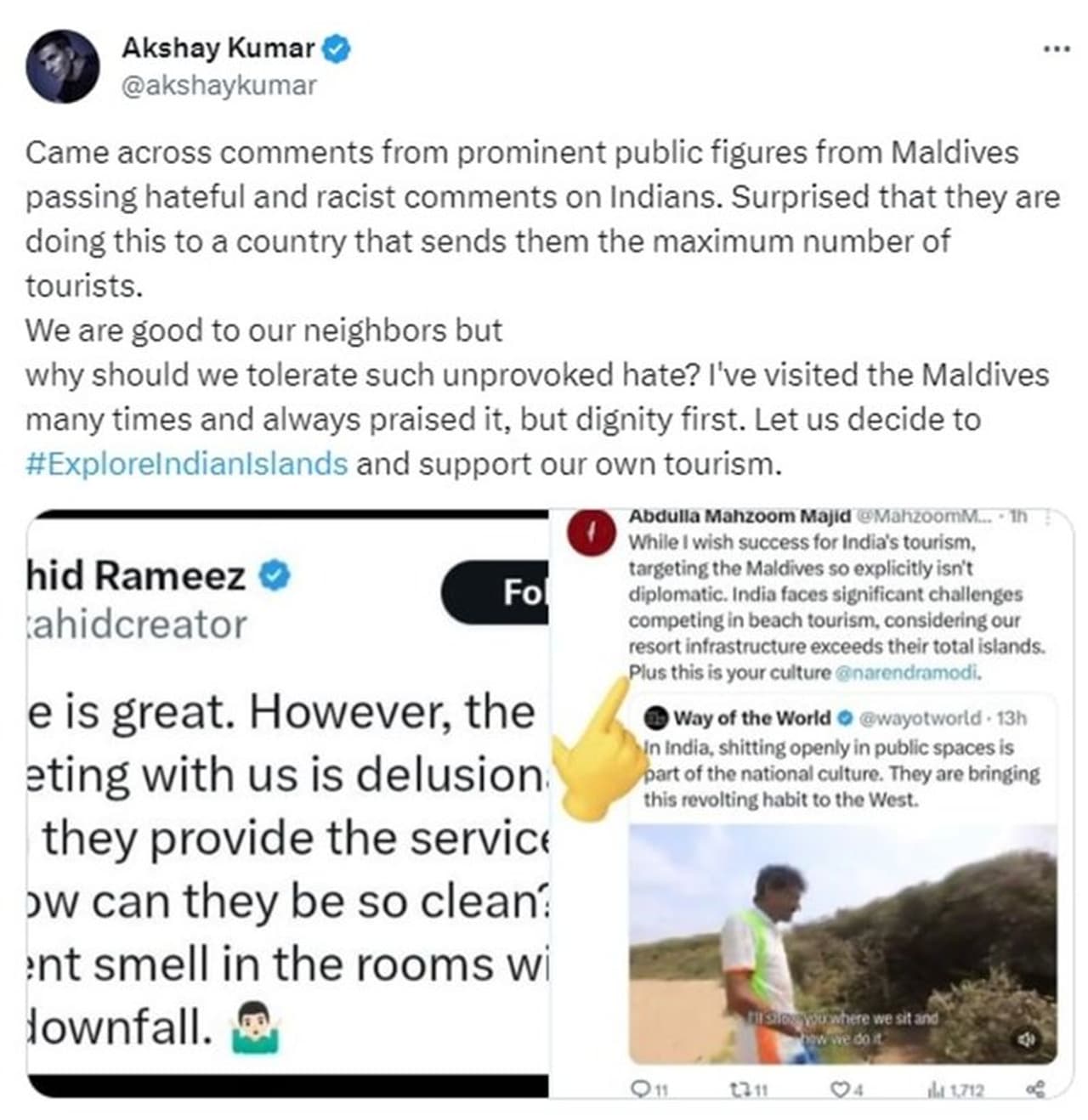1088x1120 pixels.
Task: Click the partially visible Follow button
Action: (x=496, y=592)
